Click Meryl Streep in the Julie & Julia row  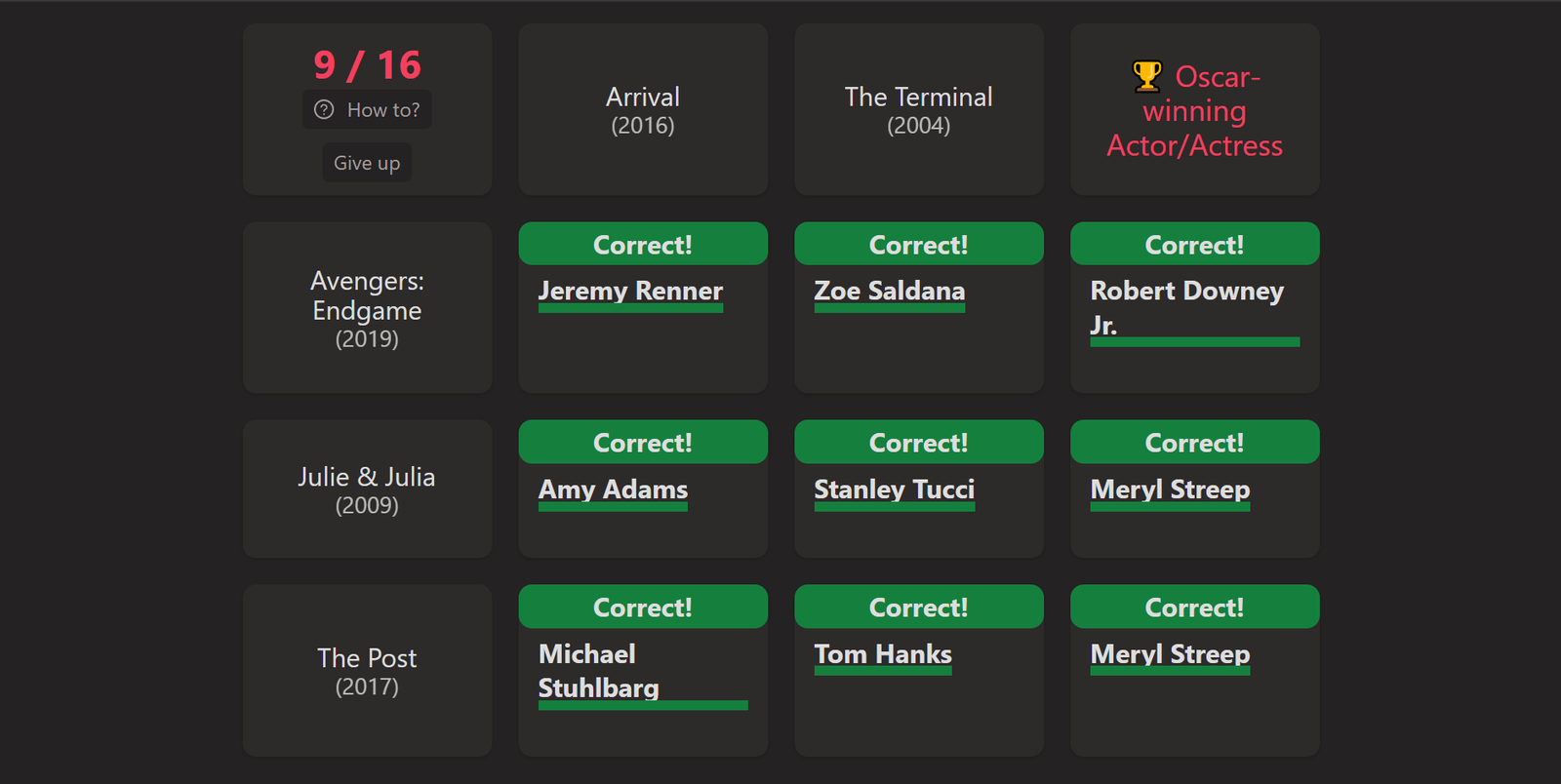tap(1170, 490)
